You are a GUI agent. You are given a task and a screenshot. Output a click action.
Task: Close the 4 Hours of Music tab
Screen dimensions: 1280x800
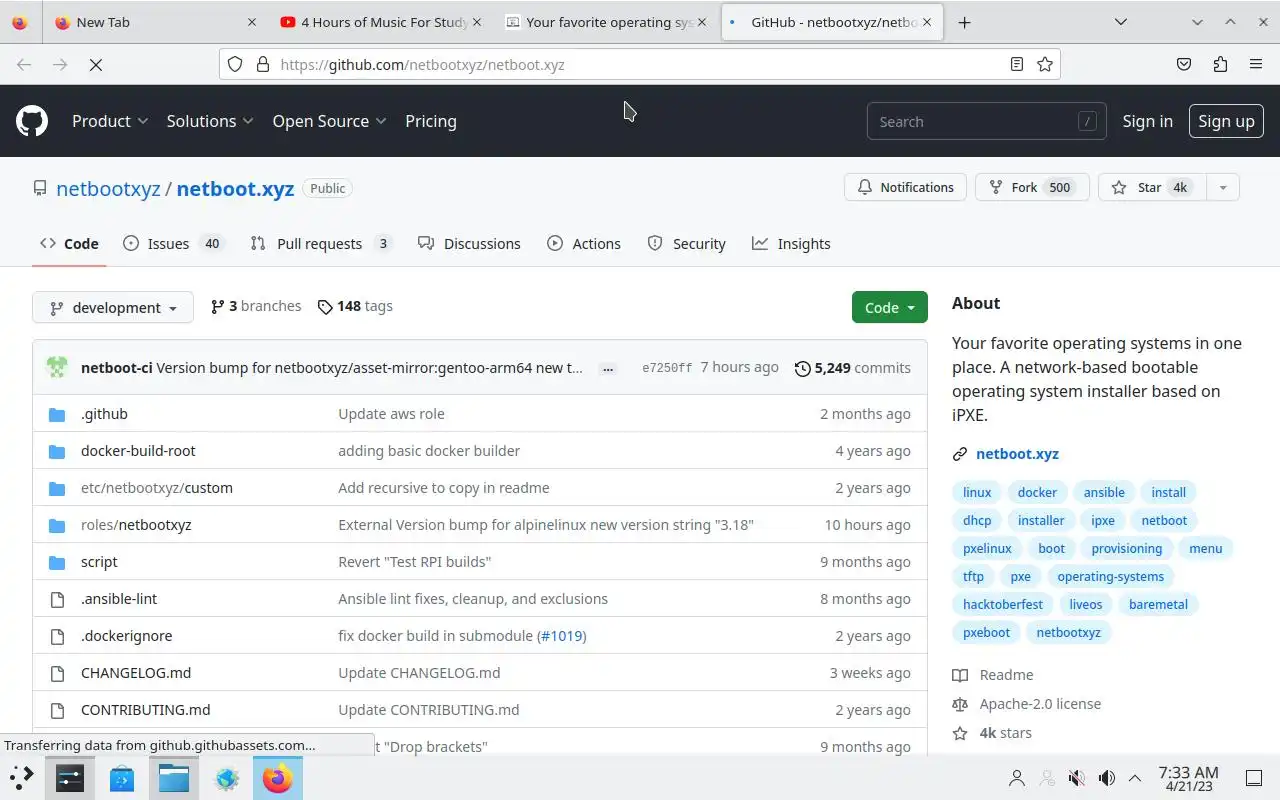click(476, 22)
